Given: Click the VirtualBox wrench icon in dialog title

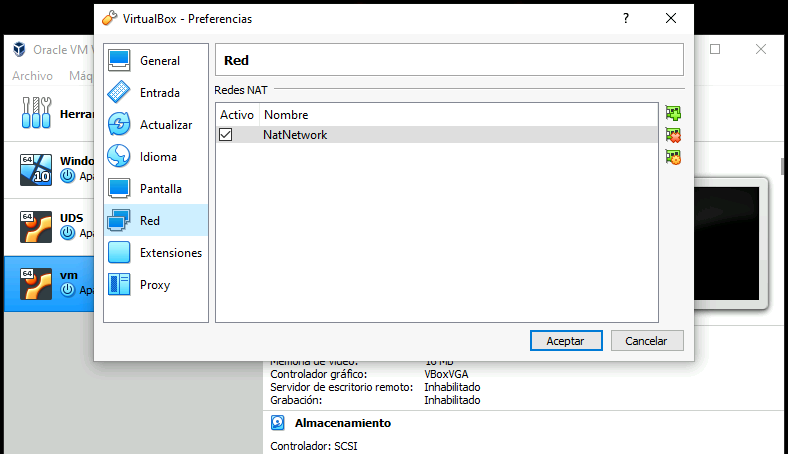Looking at the screenshot, I should click(110, 19).
